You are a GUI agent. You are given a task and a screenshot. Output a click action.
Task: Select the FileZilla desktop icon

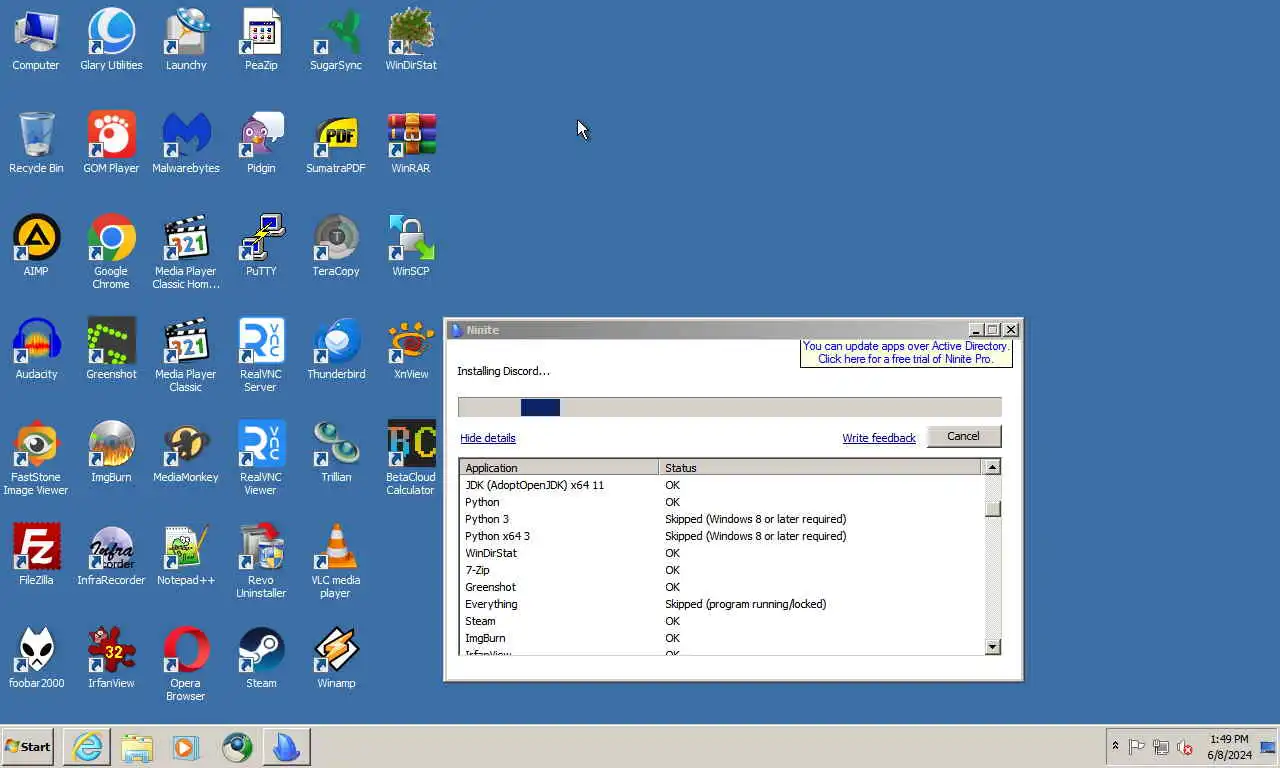tap(36, 555)
